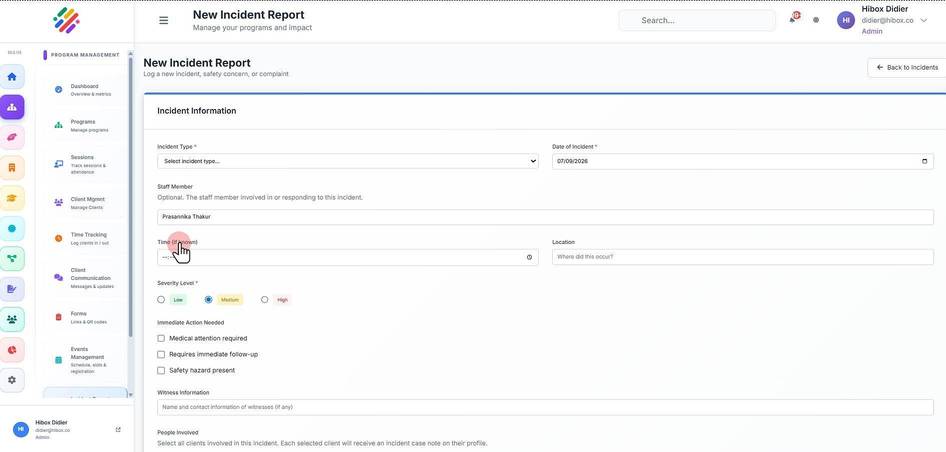Click the gray status dot near the bell
Viewport: 946px width, 452px height.
coord(816,20)
